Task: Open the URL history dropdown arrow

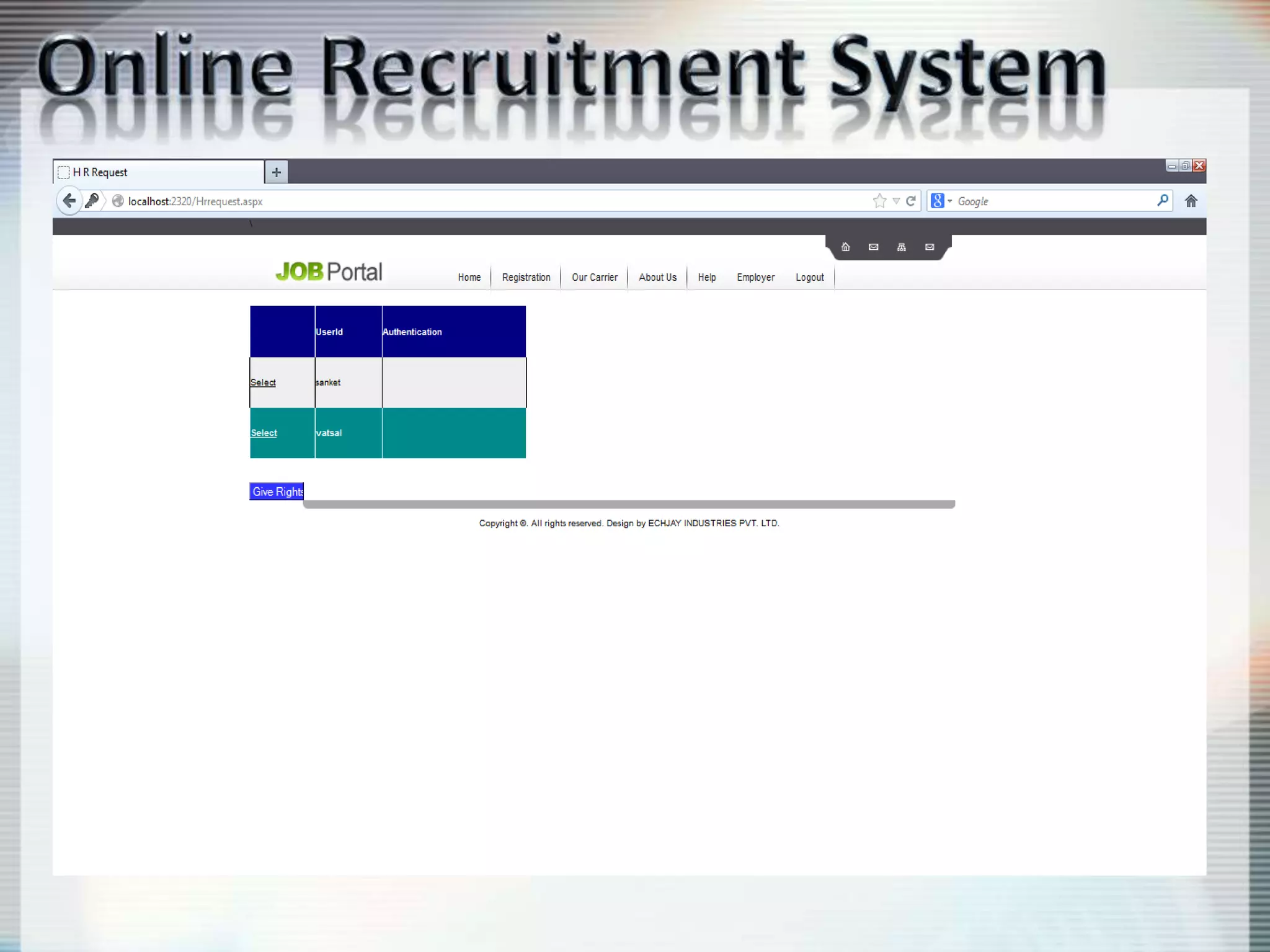Action: click(x=896, y=201)
